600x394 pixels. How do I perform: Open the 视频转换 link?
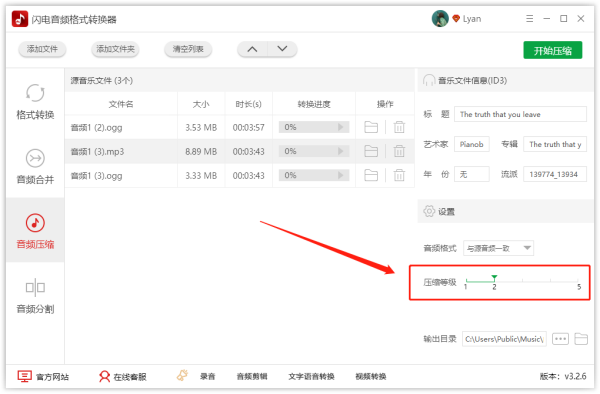click(x=371, y=377)
